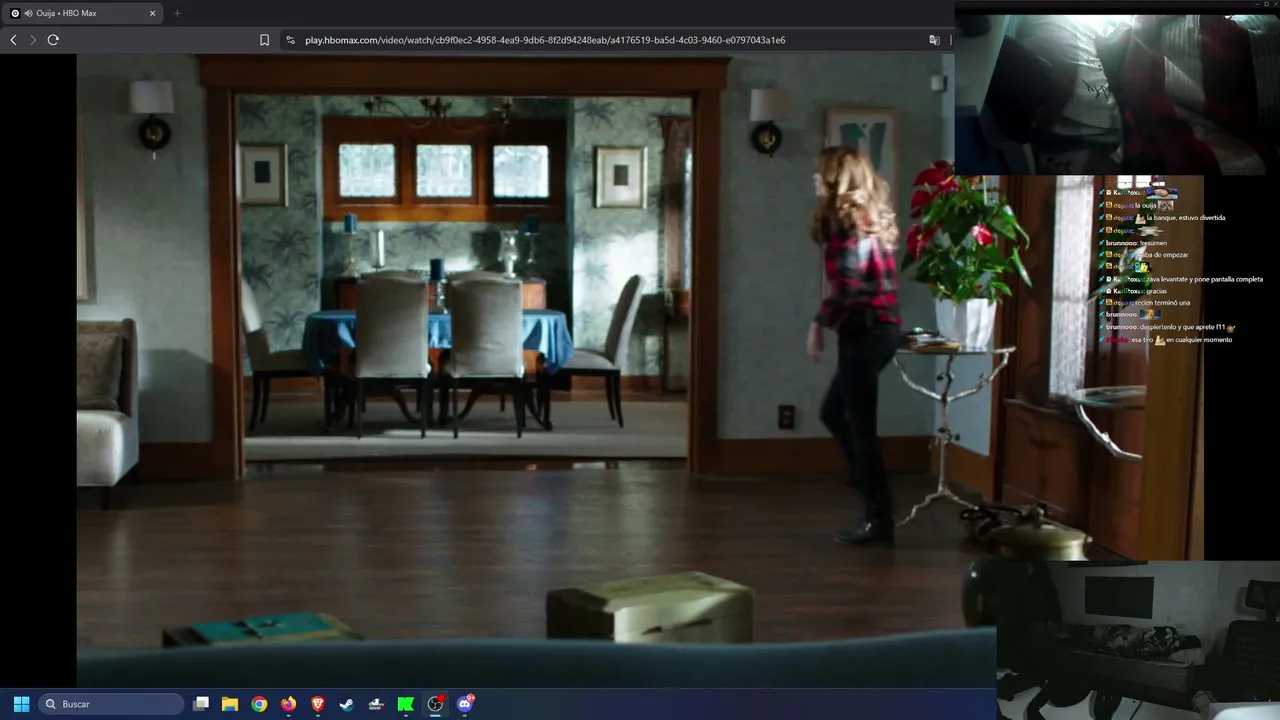This screenshot has width=1280, height=720.
Task: Launch File Explorer from the taskbar
Action: (x=230, y=704)
